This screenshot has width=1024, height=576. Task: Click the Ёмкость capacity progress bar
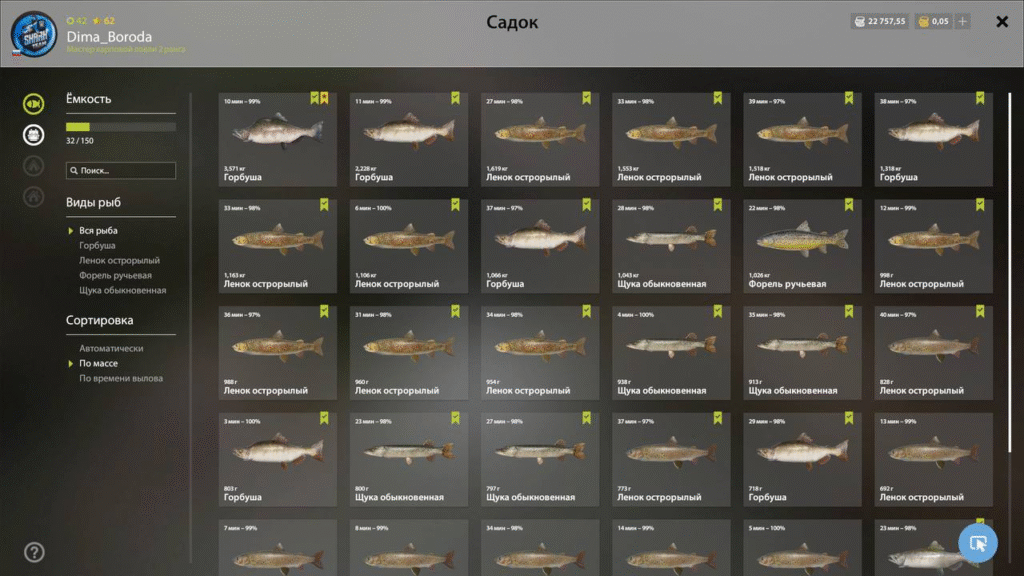tap(121, 127)
